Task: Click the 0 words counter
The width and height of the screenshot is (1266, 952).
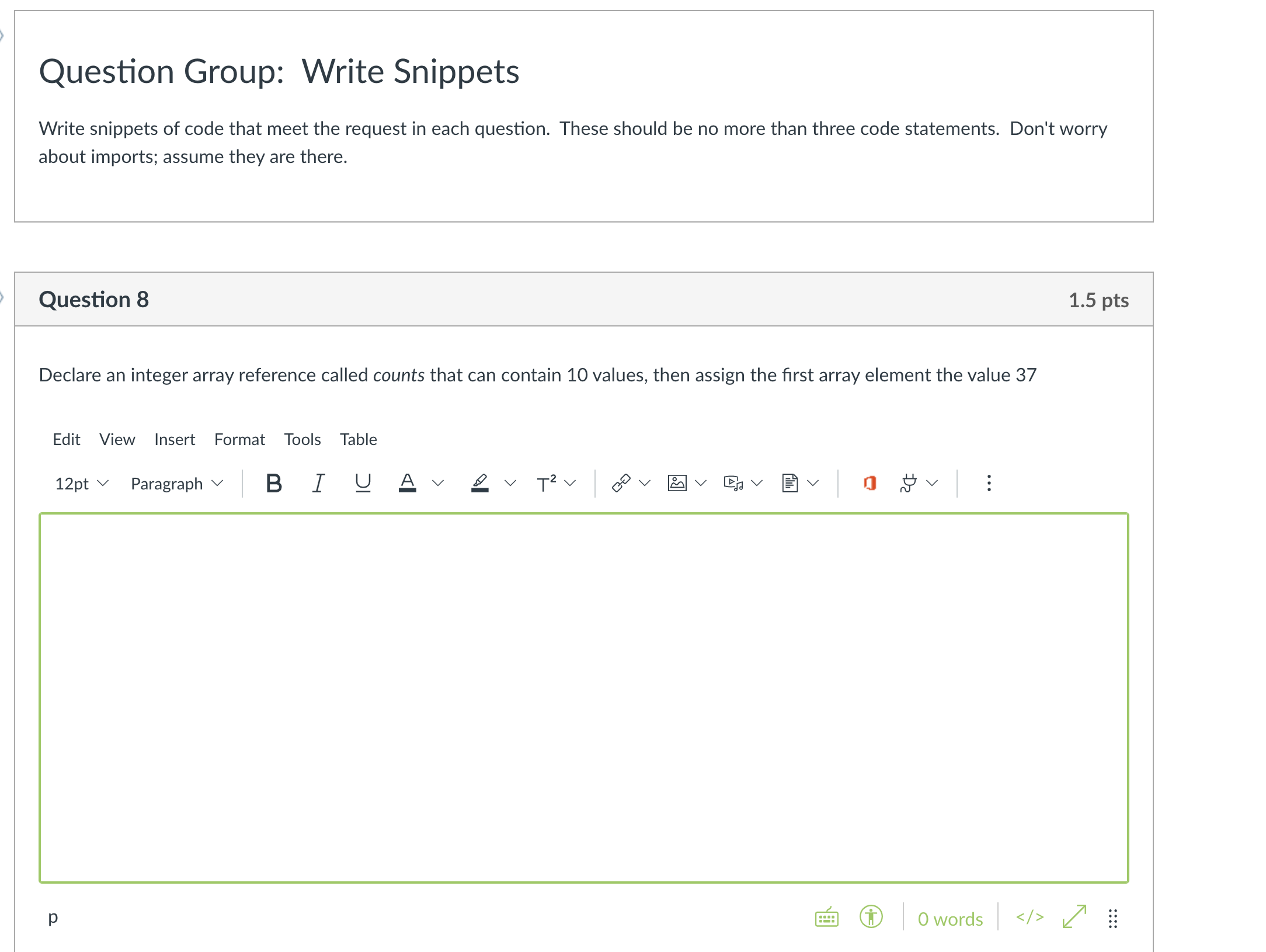Action: [950, 919]
